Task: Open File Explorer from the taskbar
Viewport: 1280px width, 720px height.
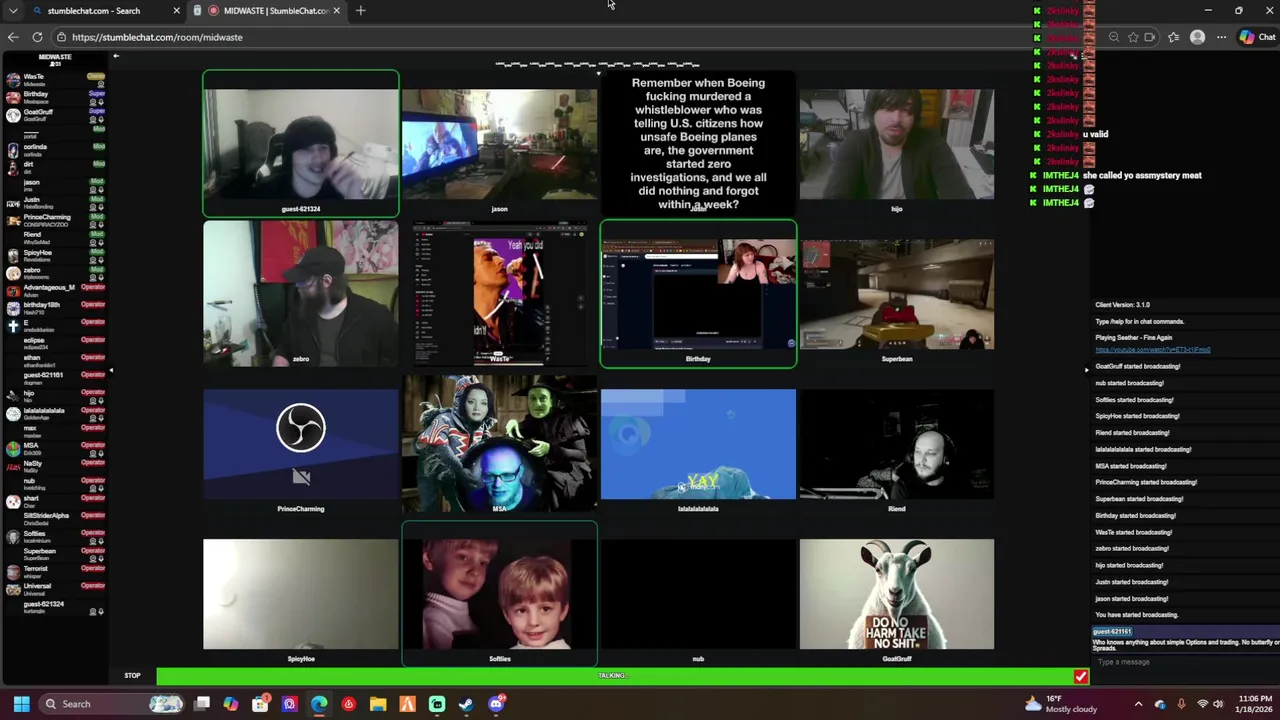Action: point(378,704)
